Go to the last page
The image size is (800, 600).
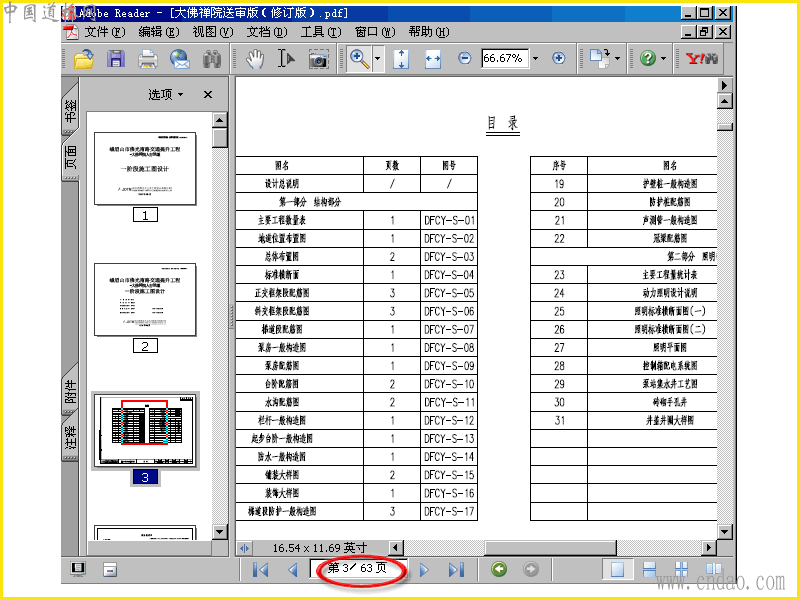pyautogui.click(x=456, y=569)
